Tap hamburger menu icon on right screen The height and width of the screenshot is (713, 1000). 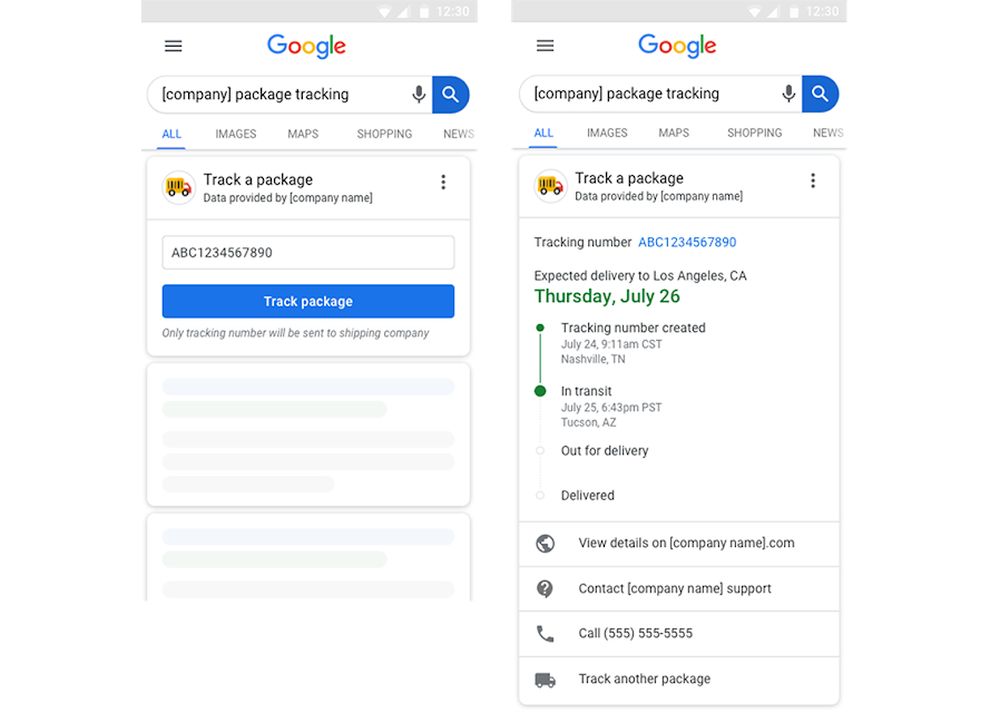tap(545, 46)
